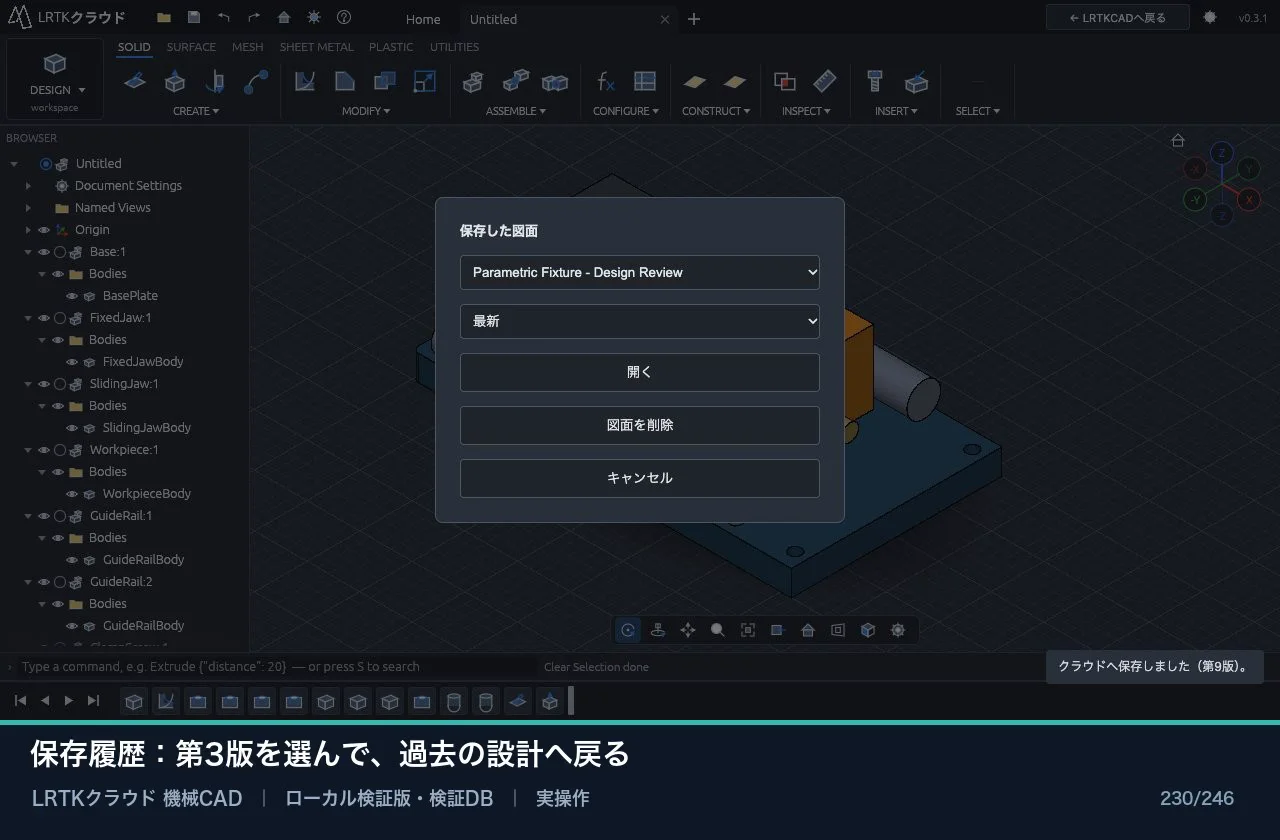Toggle visibility of FixedJawBody
The height and width of the screenshot is (840, 1280).
point(72,362)
